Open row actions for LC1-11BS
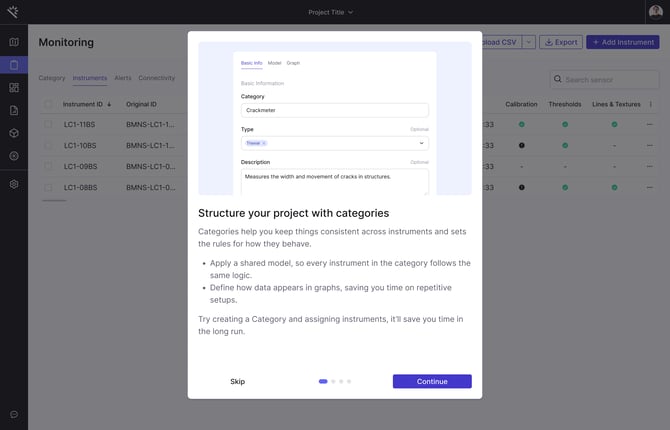 650,124
